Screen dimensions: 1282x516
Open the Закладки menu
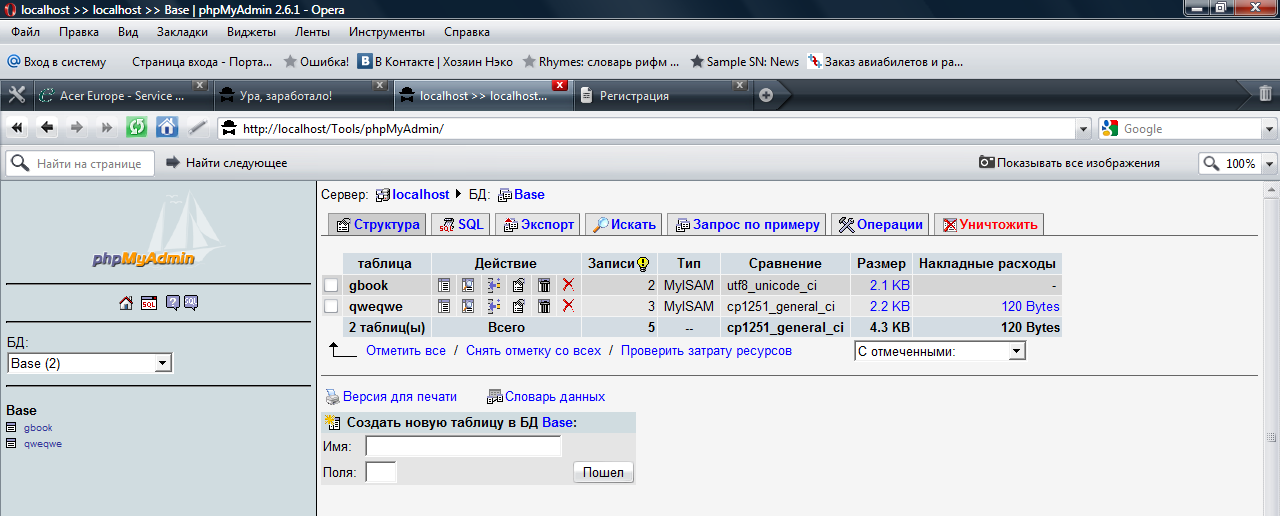(182, 32)
